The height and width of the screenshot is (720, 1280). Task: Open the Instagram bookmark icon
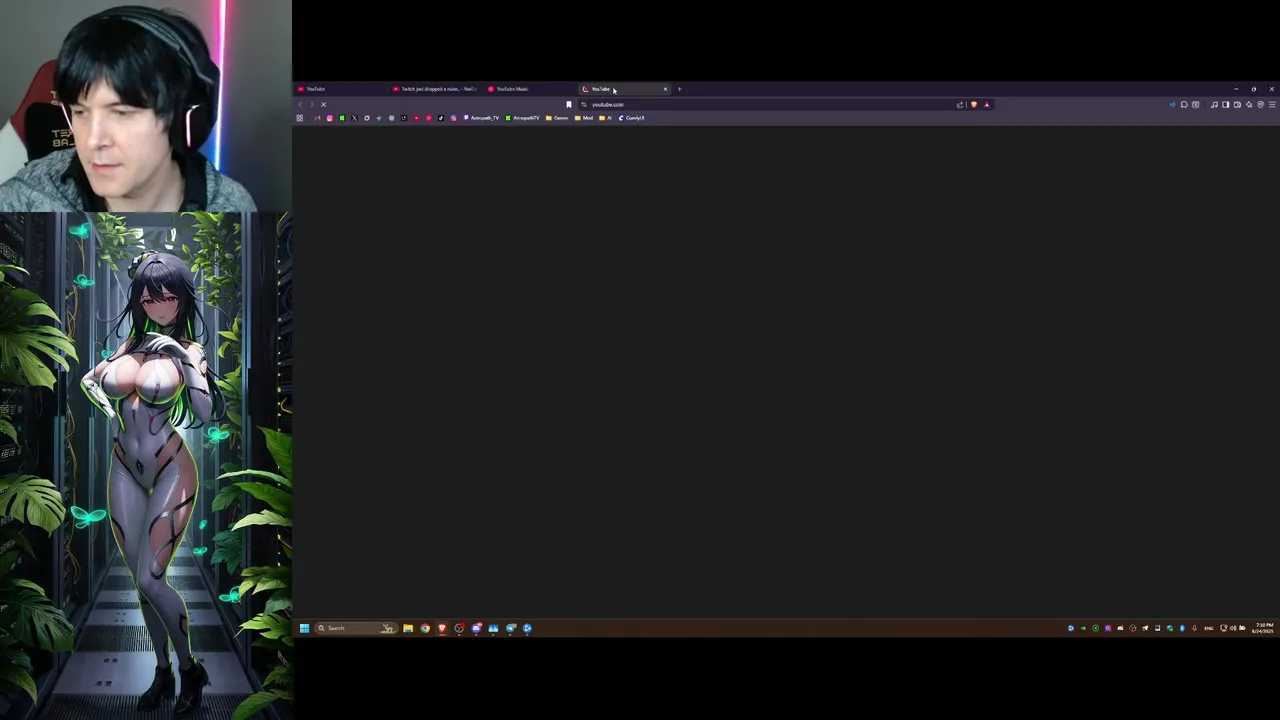point(330,118)
